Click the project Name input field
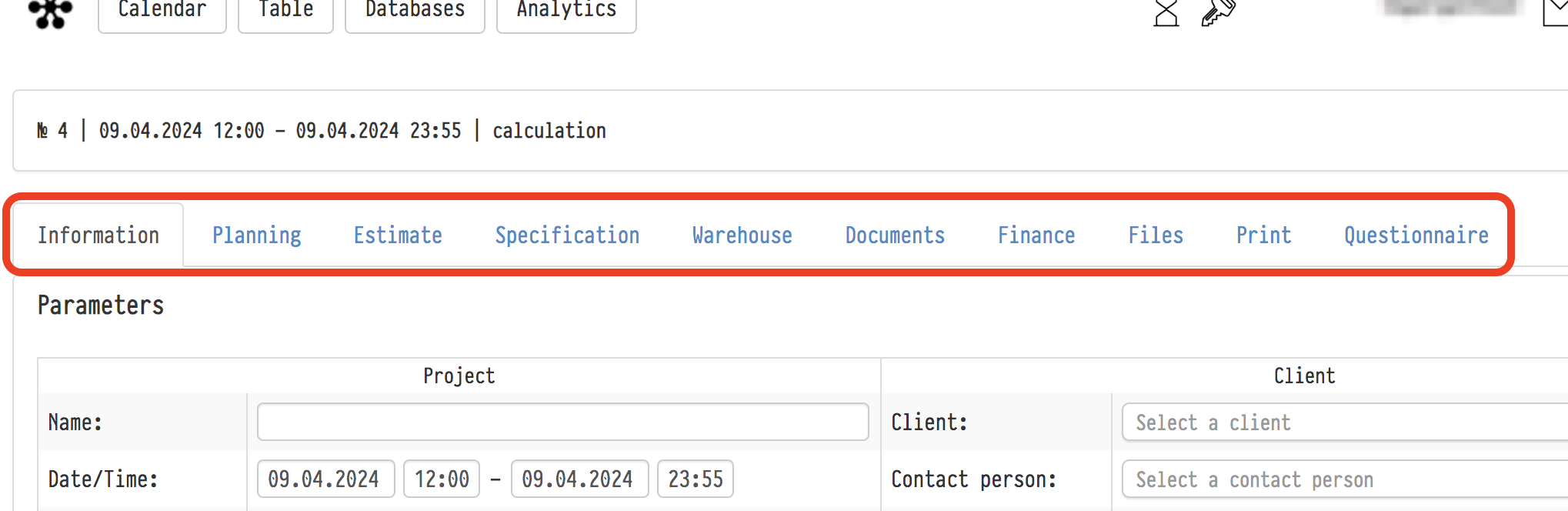The height and width of the screenshot is (511, 1568). pos(562,422)
